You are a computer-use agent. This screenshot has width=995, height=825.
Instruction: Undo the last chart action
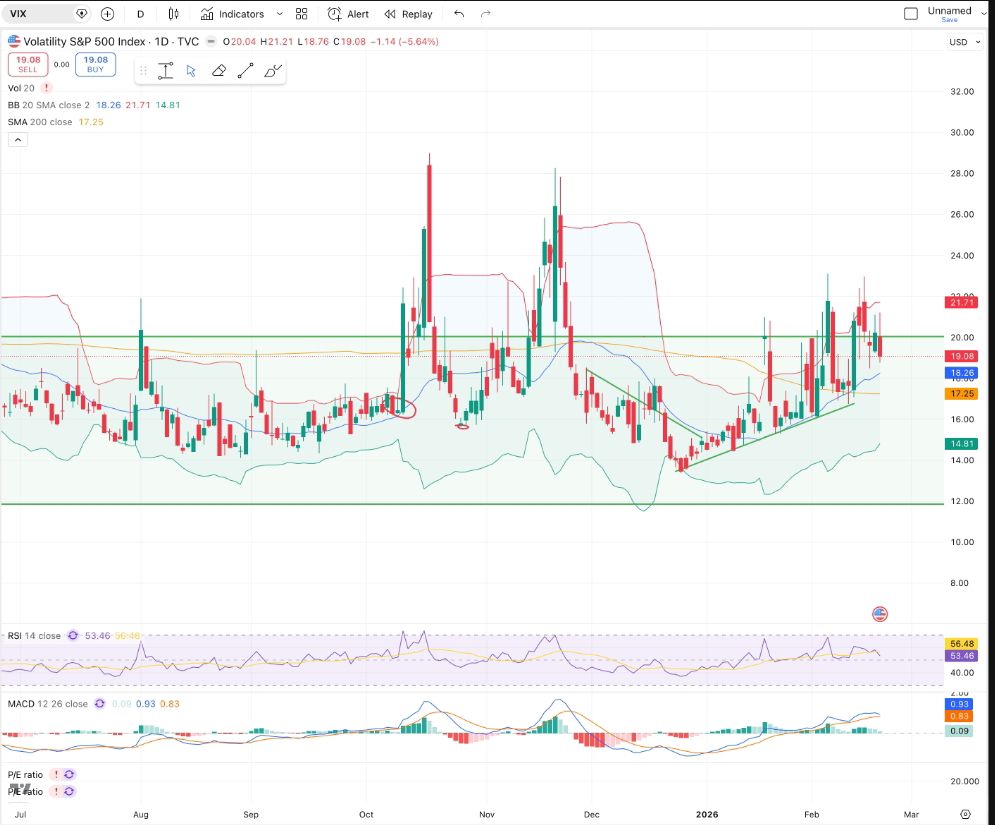point(459,14)
